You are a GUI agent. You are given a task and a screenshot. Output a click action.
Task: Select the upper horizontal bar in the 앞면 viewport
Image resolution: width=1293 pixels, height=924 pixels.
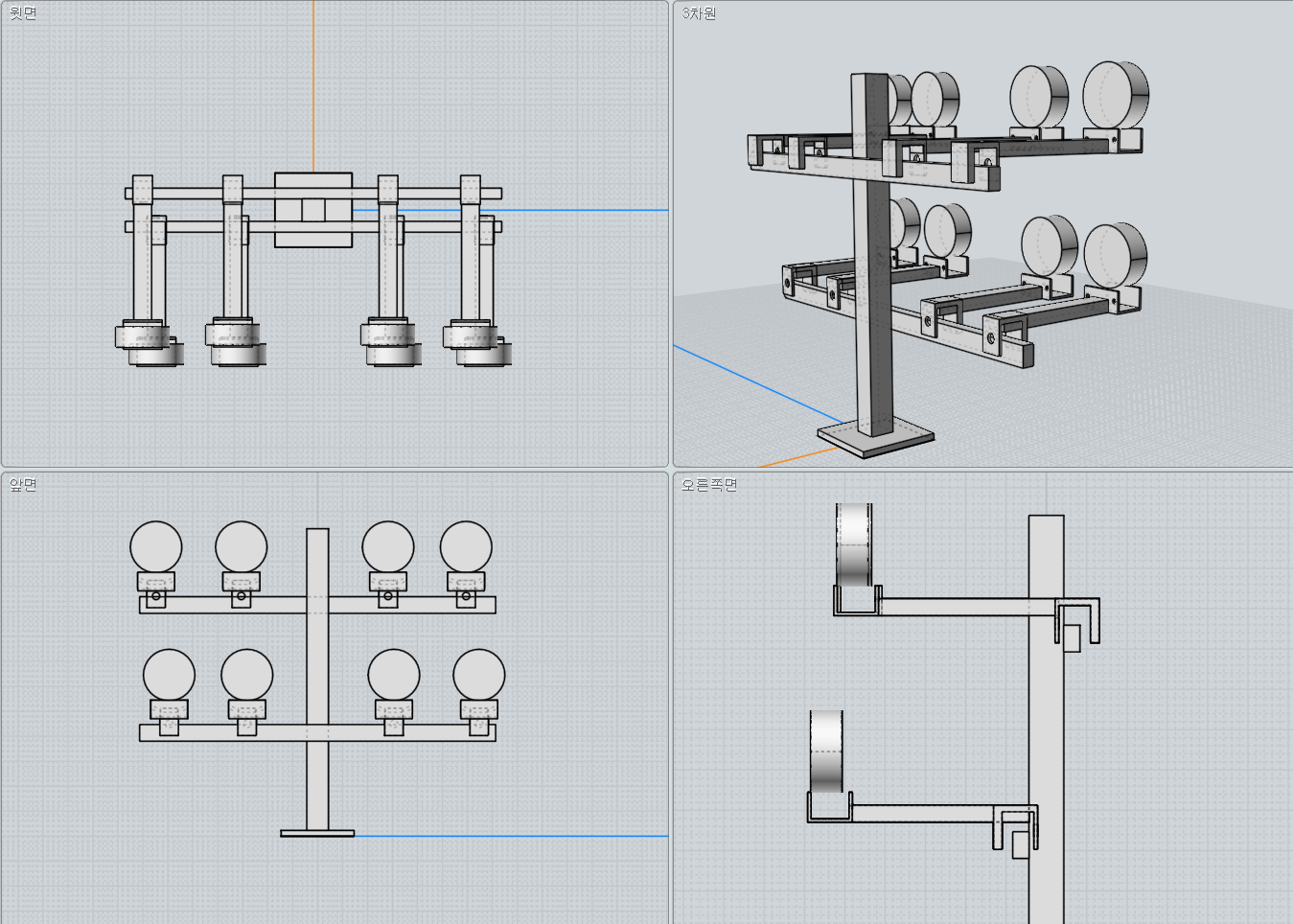317,605
